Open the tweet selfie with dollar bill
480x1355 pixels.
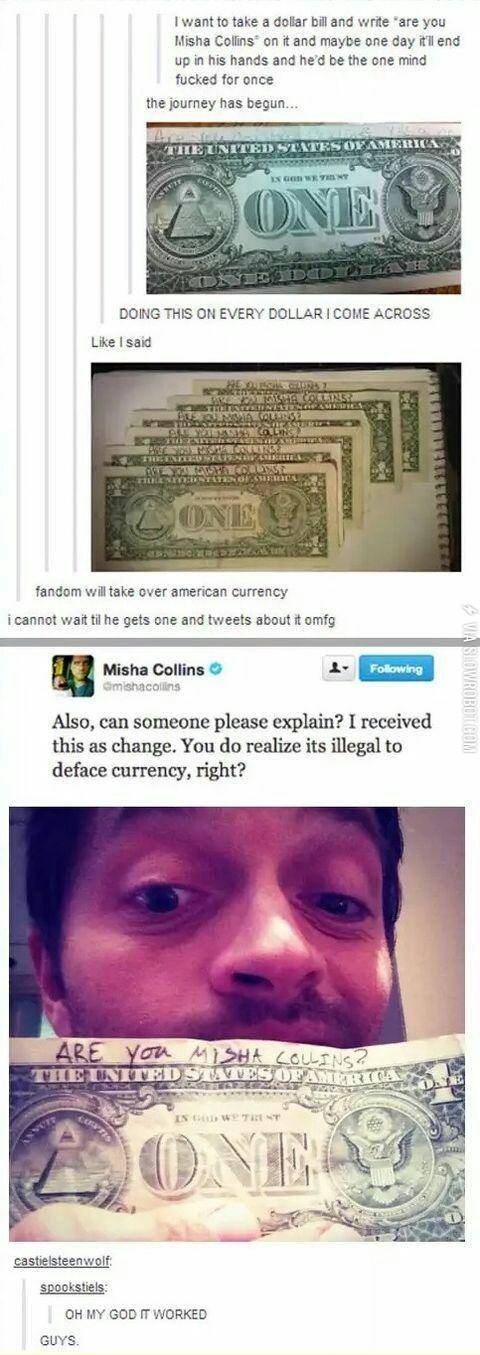237,1023
